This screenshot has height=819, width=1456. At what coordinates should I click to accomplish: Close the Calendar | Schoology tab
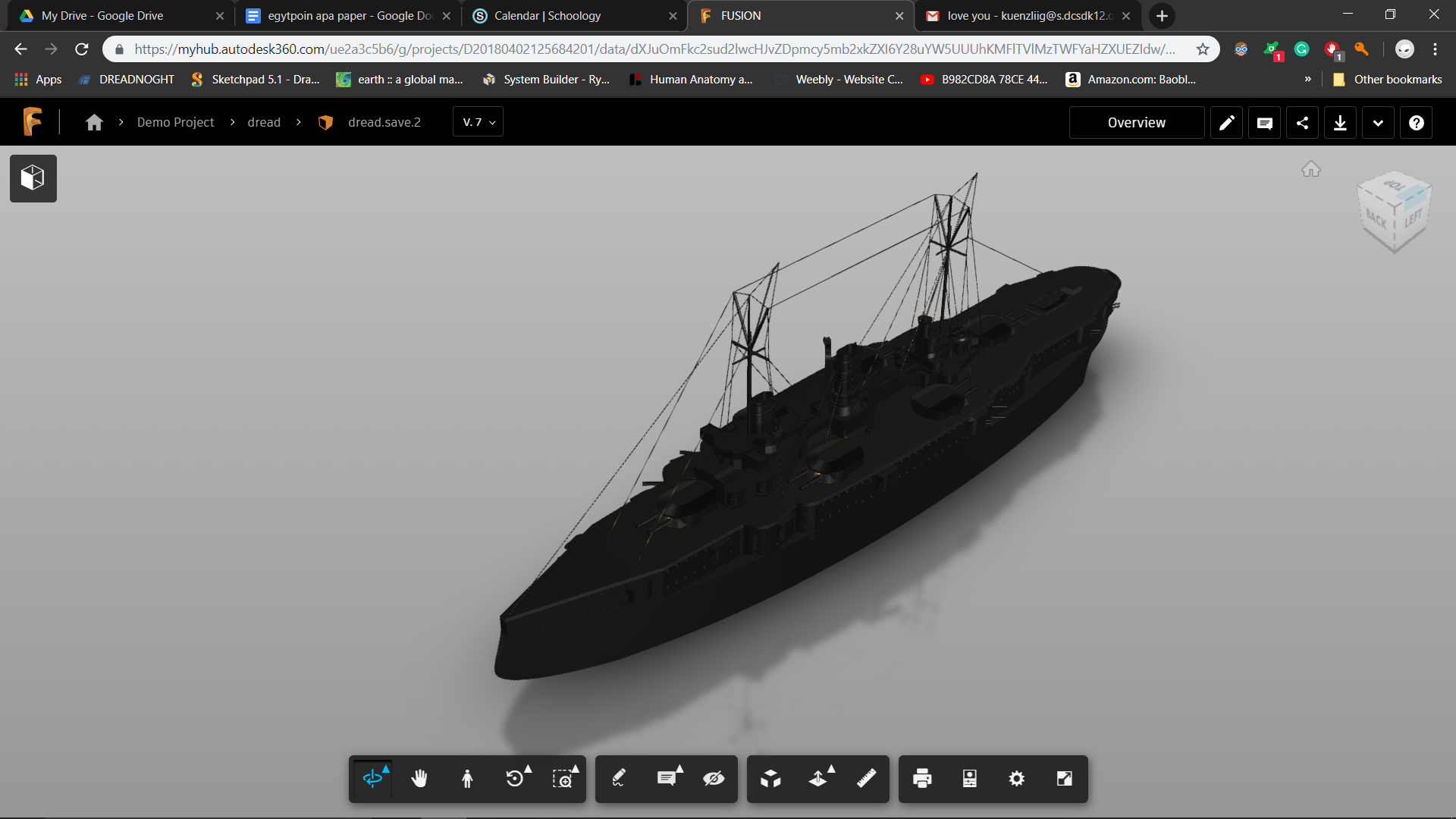coord(673,16)
